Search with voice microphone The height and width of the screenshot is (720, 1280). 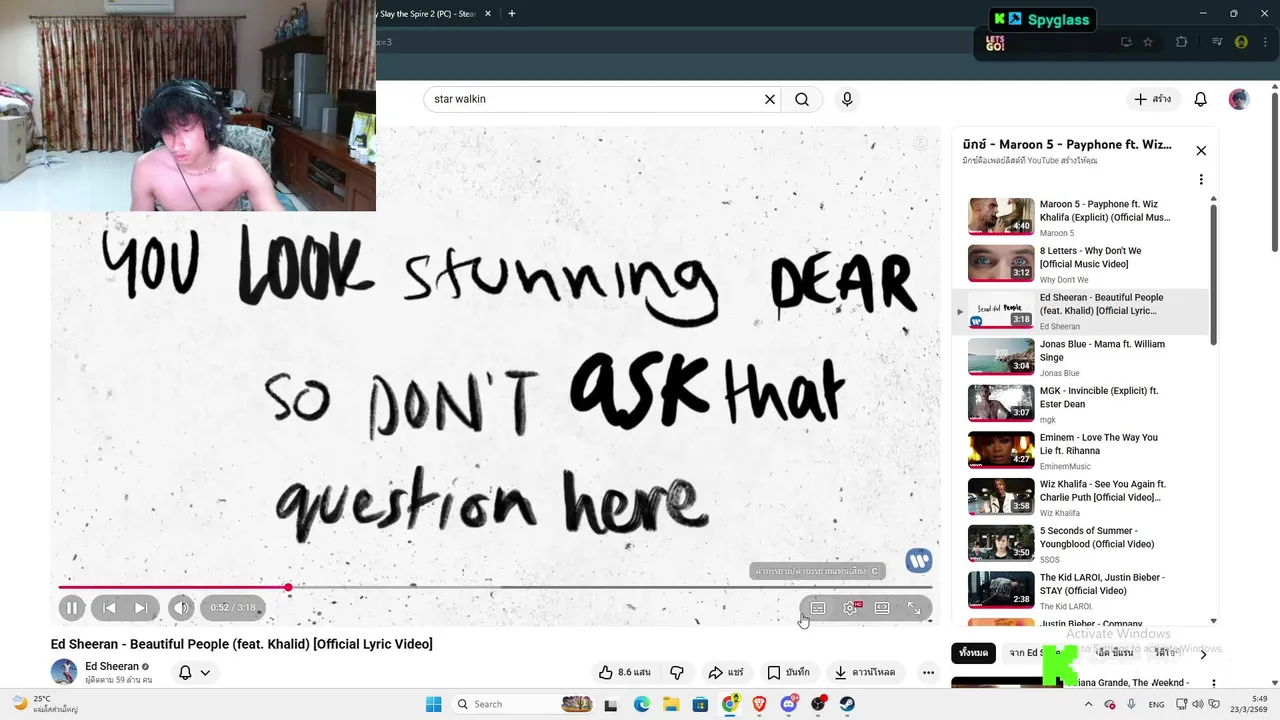click(847, 99)
